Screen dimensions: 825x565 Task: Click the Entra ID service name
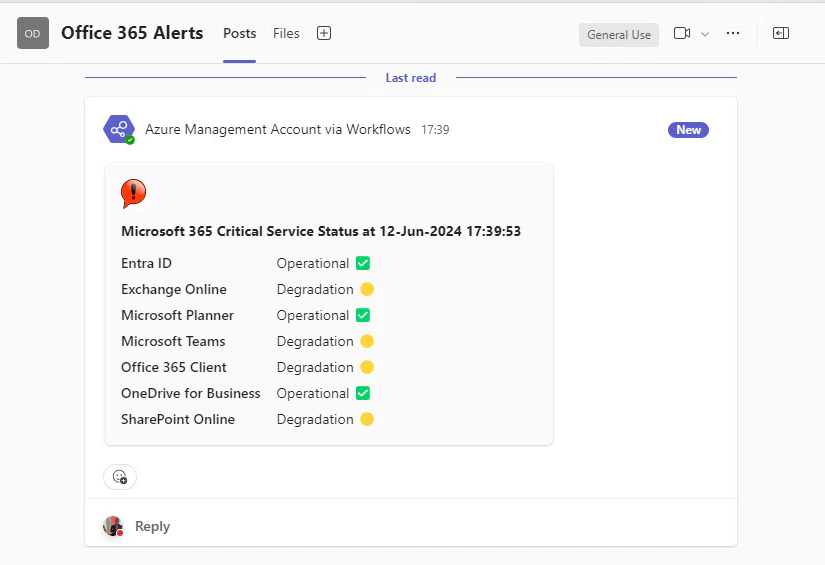(146, 263)
